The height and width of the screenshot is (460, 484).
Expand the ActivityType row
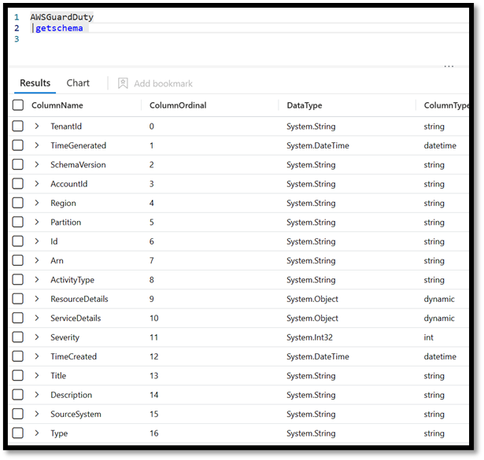[x=37, y=280]
